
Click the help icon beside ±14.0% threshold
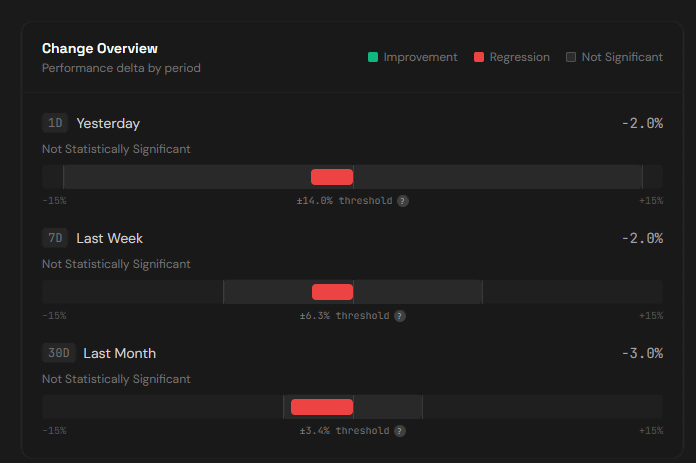[x=403, y=201]
